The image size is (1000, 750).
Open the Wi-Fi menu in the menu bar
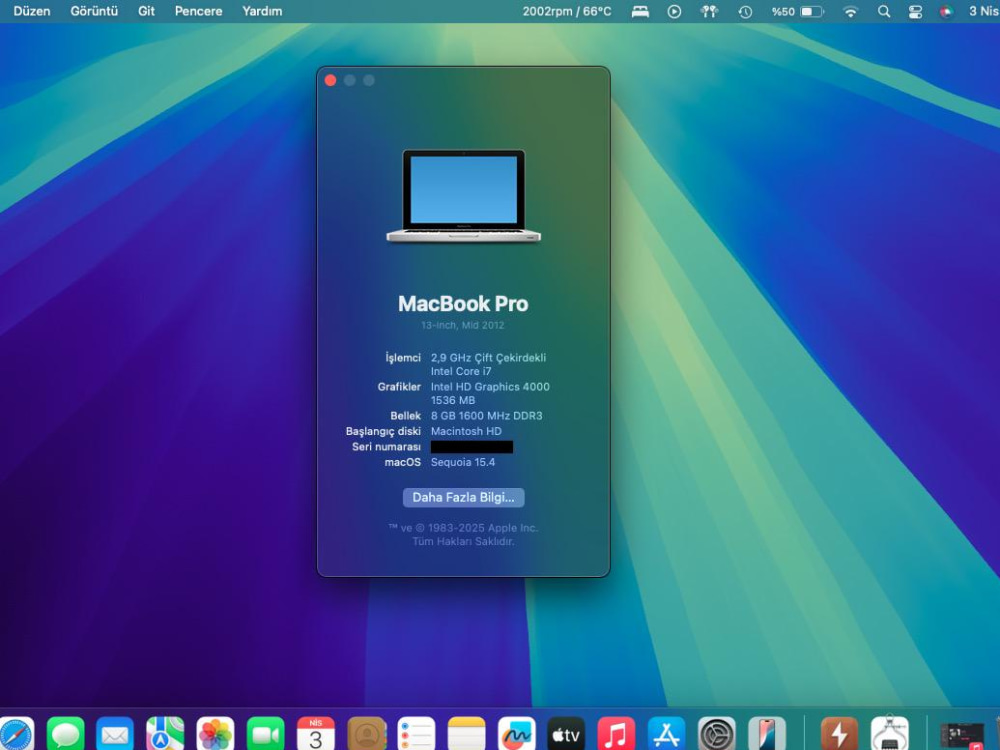(850, 11)
